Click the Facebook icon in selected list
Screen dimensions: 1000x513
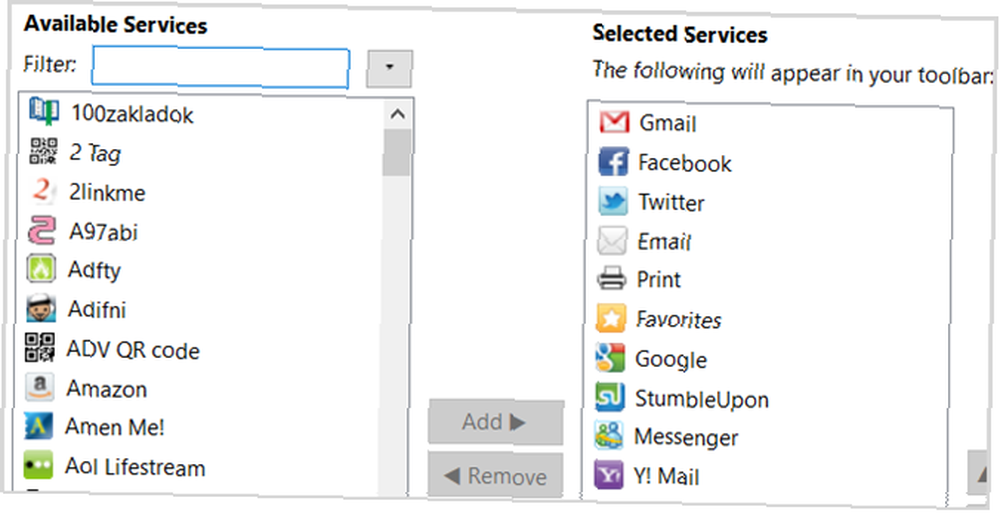pos(613,162)
